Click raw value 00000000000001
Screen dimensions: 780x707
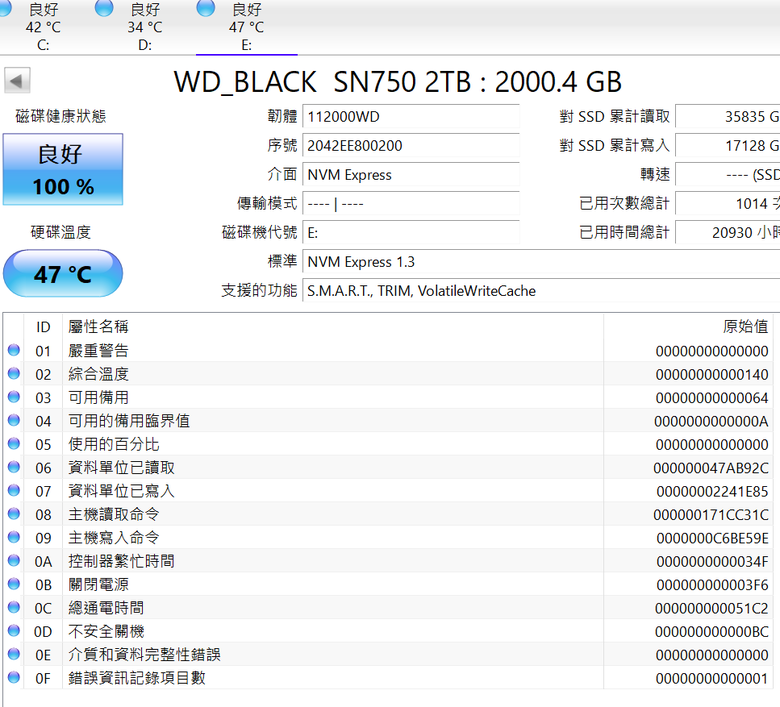coord(712,679)
